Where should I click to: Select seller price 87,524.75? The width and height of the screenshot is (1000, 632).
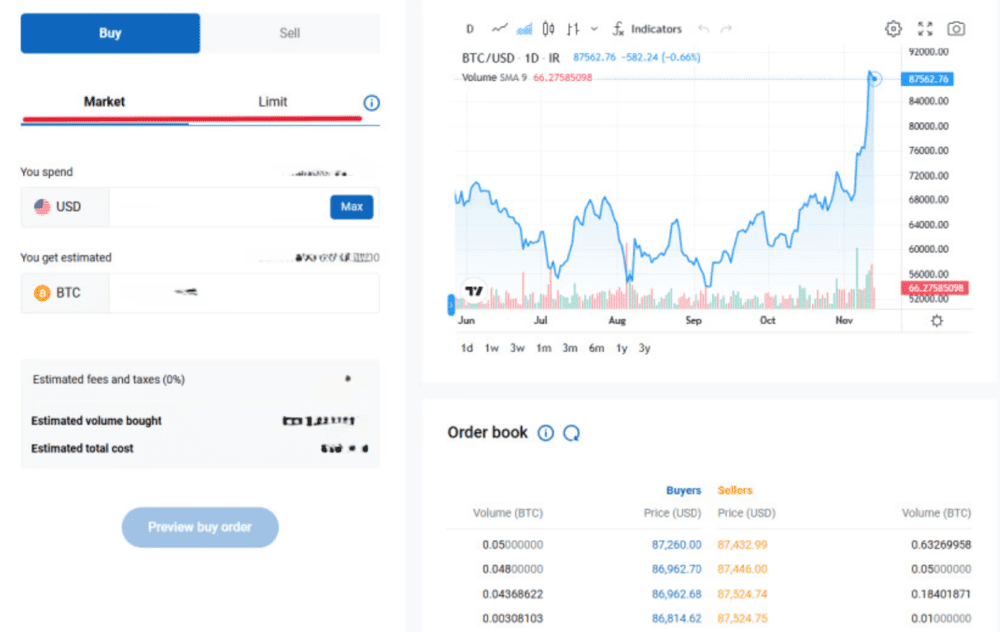[742, 618]
